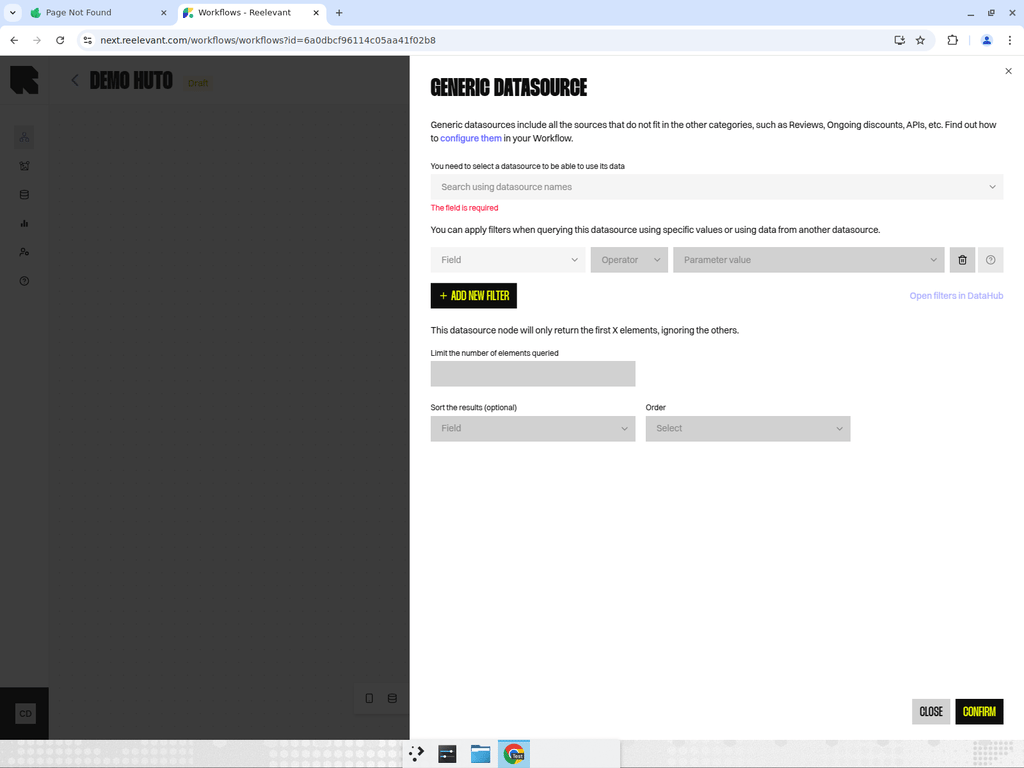Close the Page Not Found tab

(163, 12)
